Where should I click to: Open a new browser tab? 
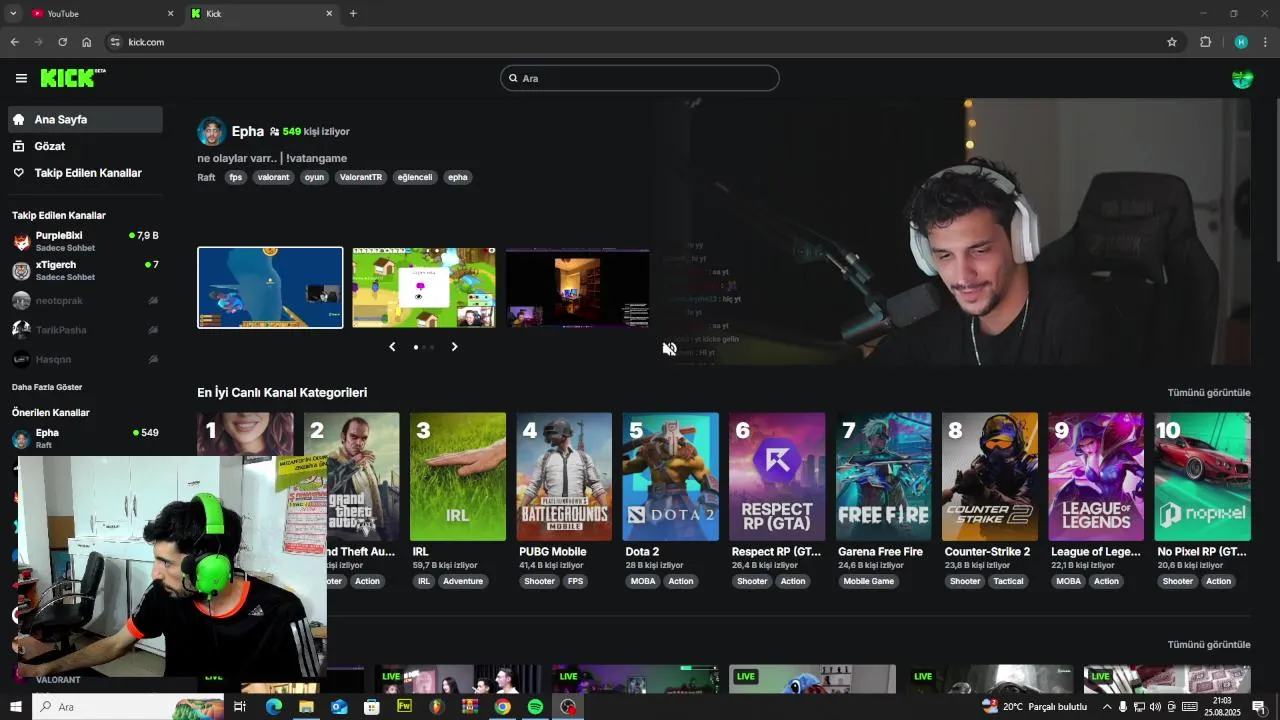353,13
